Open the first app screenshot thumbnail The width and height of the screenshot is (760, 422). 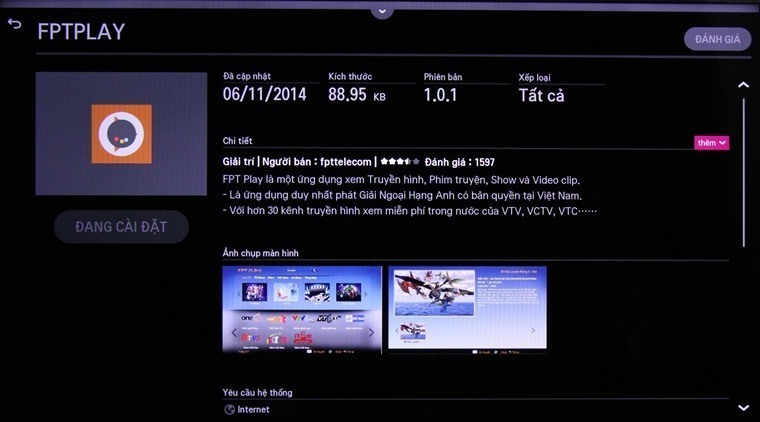coord(302,308)
